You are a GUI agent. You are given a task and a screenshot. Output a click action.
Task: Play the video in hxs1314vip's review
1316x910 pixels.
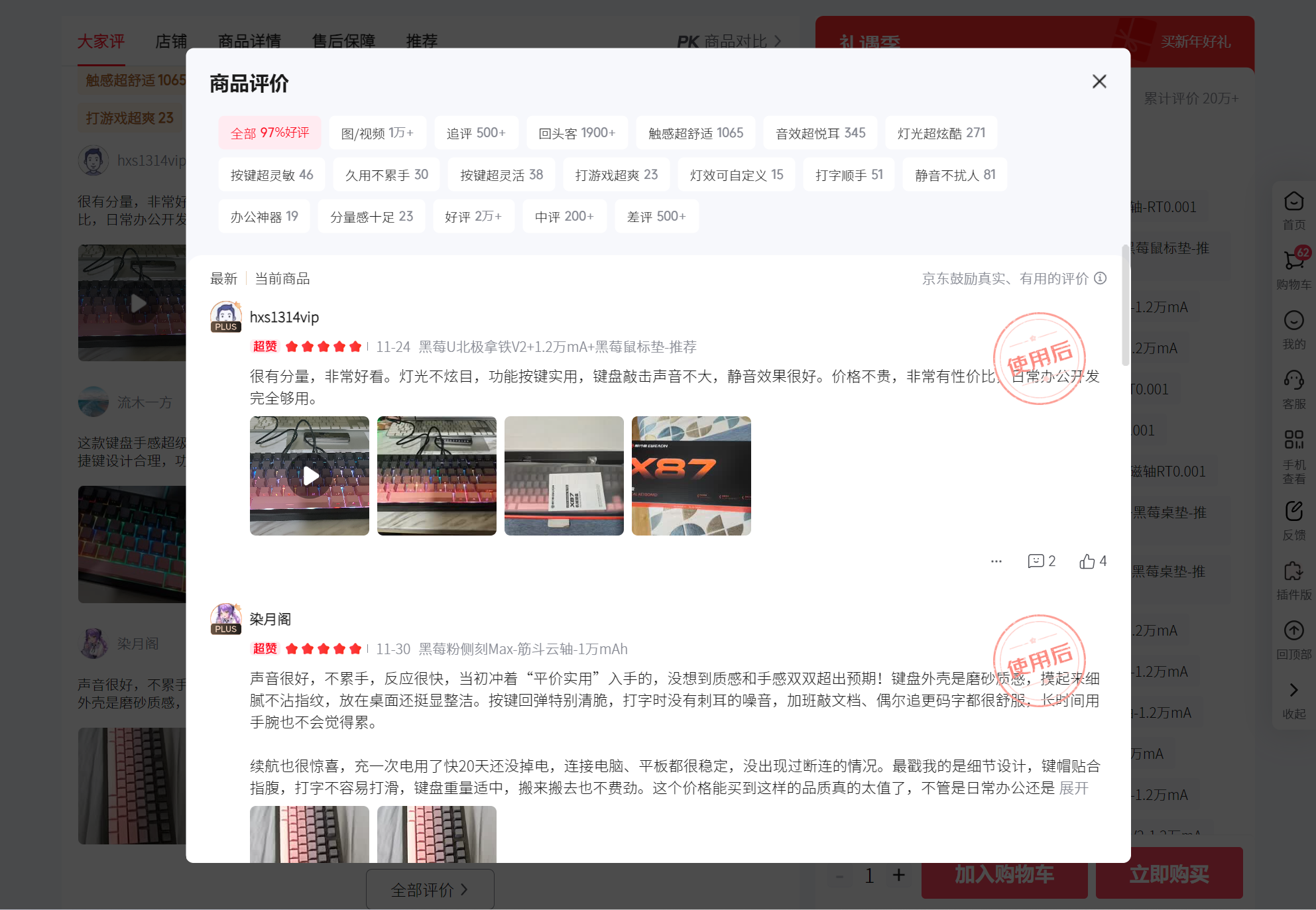tap(309, 475)
